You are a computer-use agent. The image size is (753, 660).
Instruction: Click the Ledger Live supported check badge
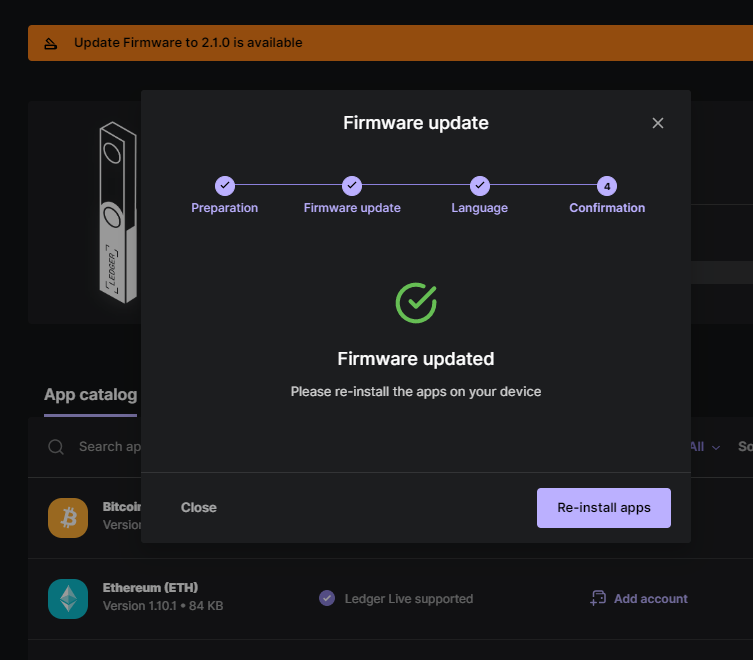(x=327, y=598)
